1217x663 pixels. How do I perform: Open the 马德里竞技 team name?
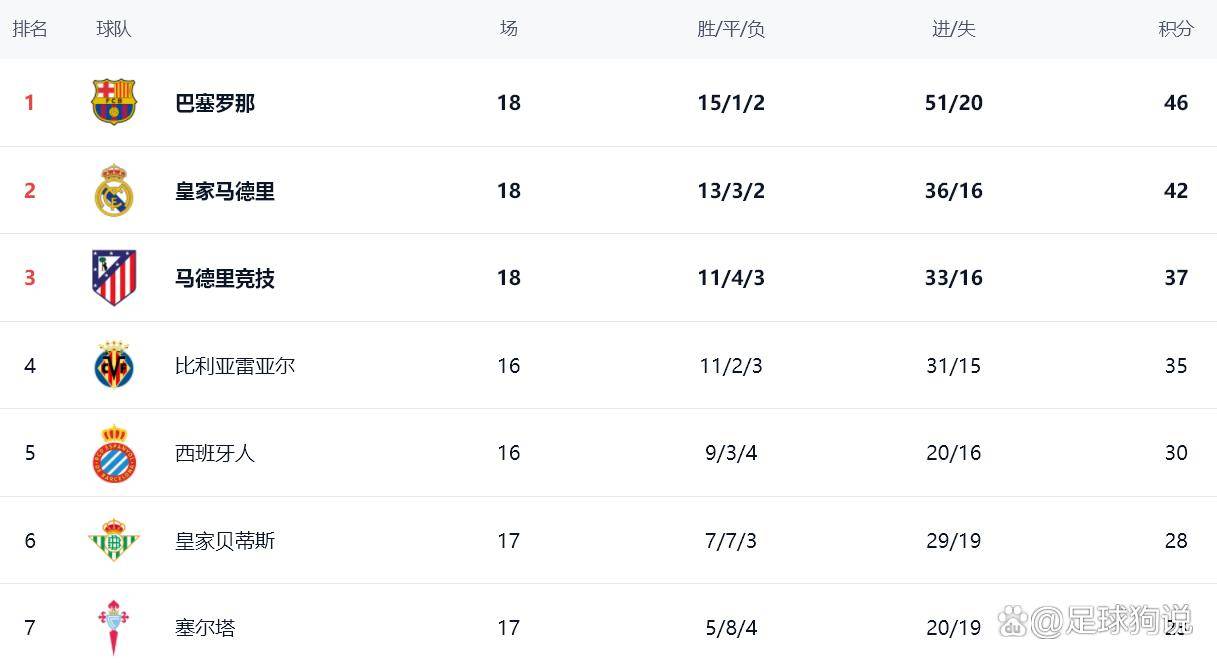[225, 278]
